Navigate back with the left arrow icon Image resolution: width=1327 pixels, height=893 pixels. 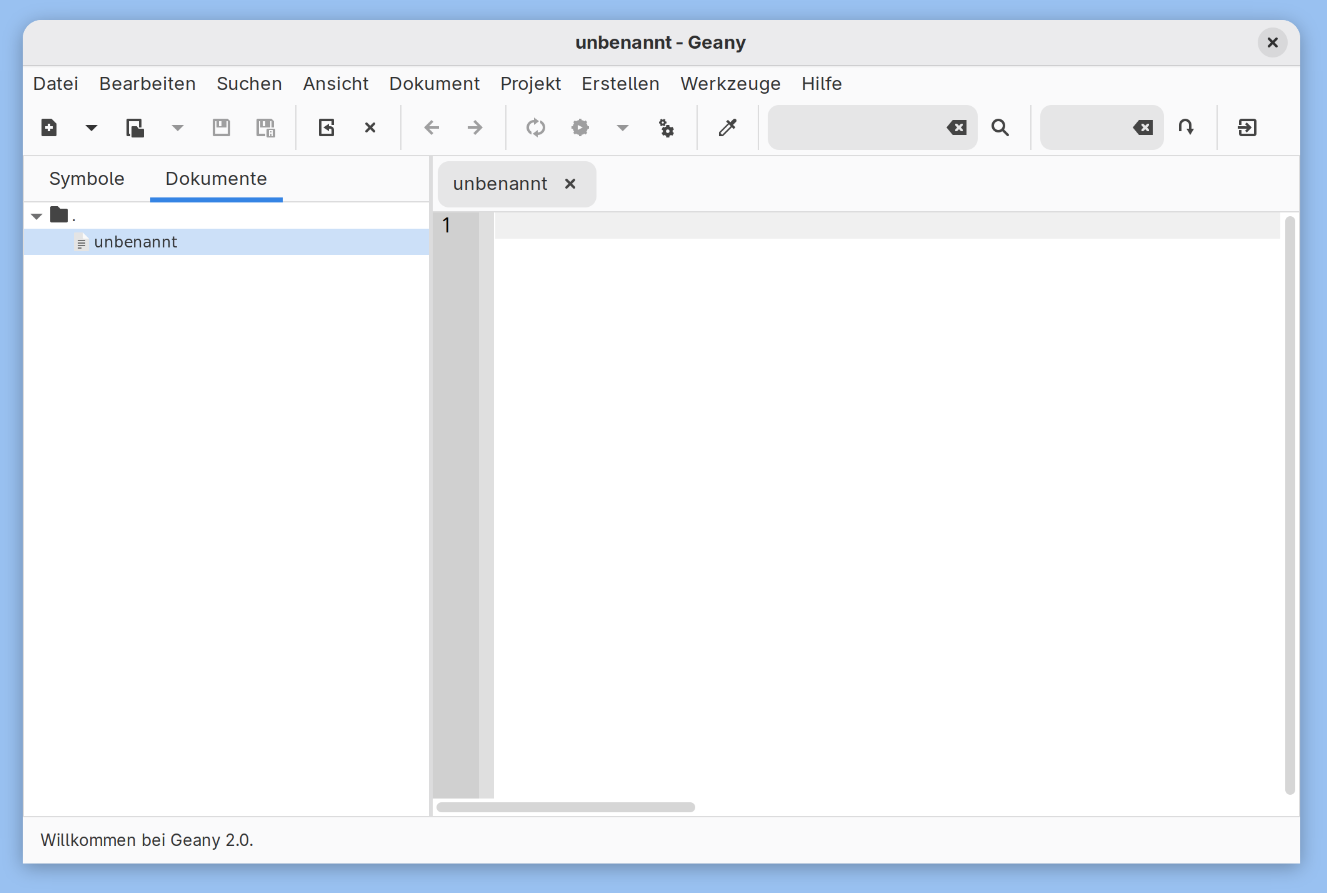click(x=432, y=128)
